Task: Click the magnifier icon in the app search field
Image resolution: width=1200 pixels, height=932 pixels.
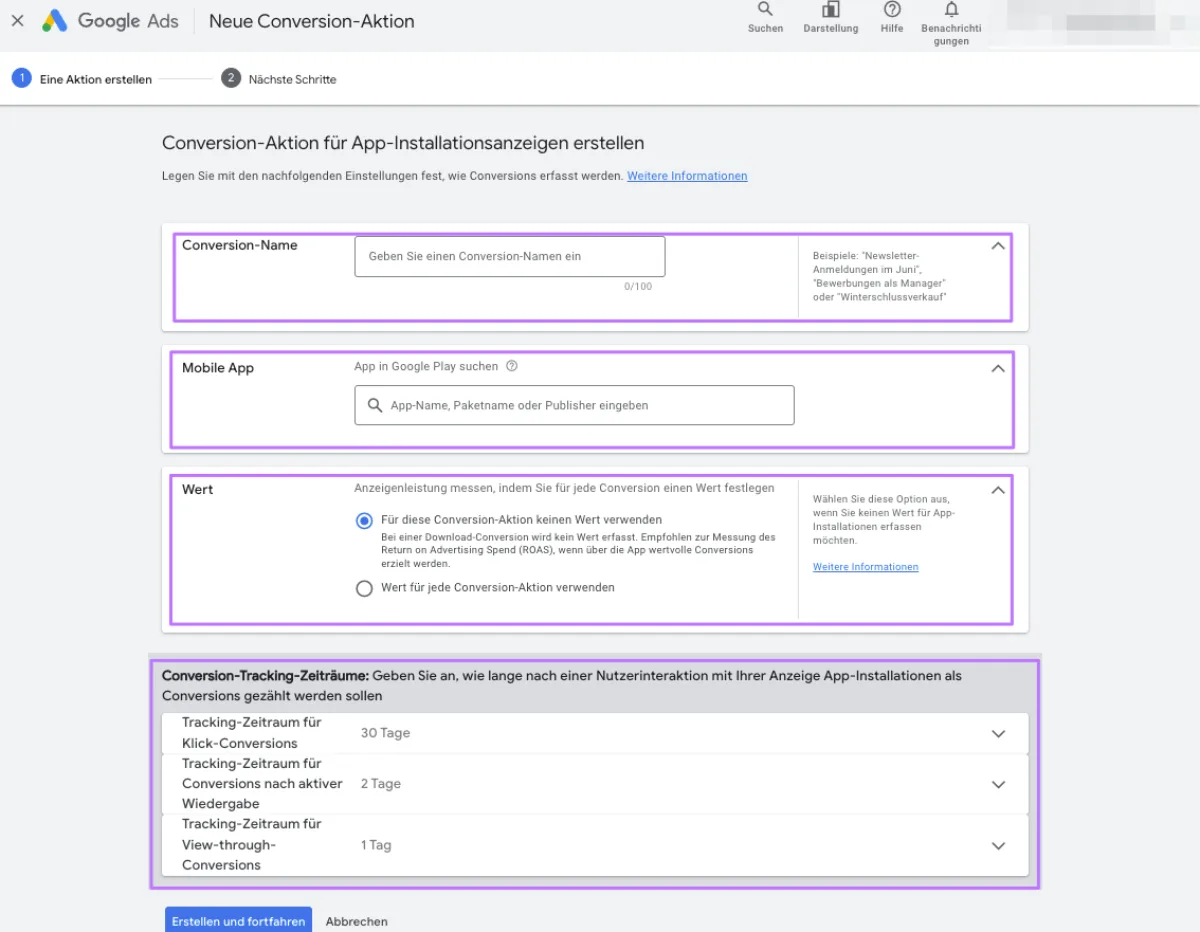Action: pyautogui.click(x=373, y=405)
